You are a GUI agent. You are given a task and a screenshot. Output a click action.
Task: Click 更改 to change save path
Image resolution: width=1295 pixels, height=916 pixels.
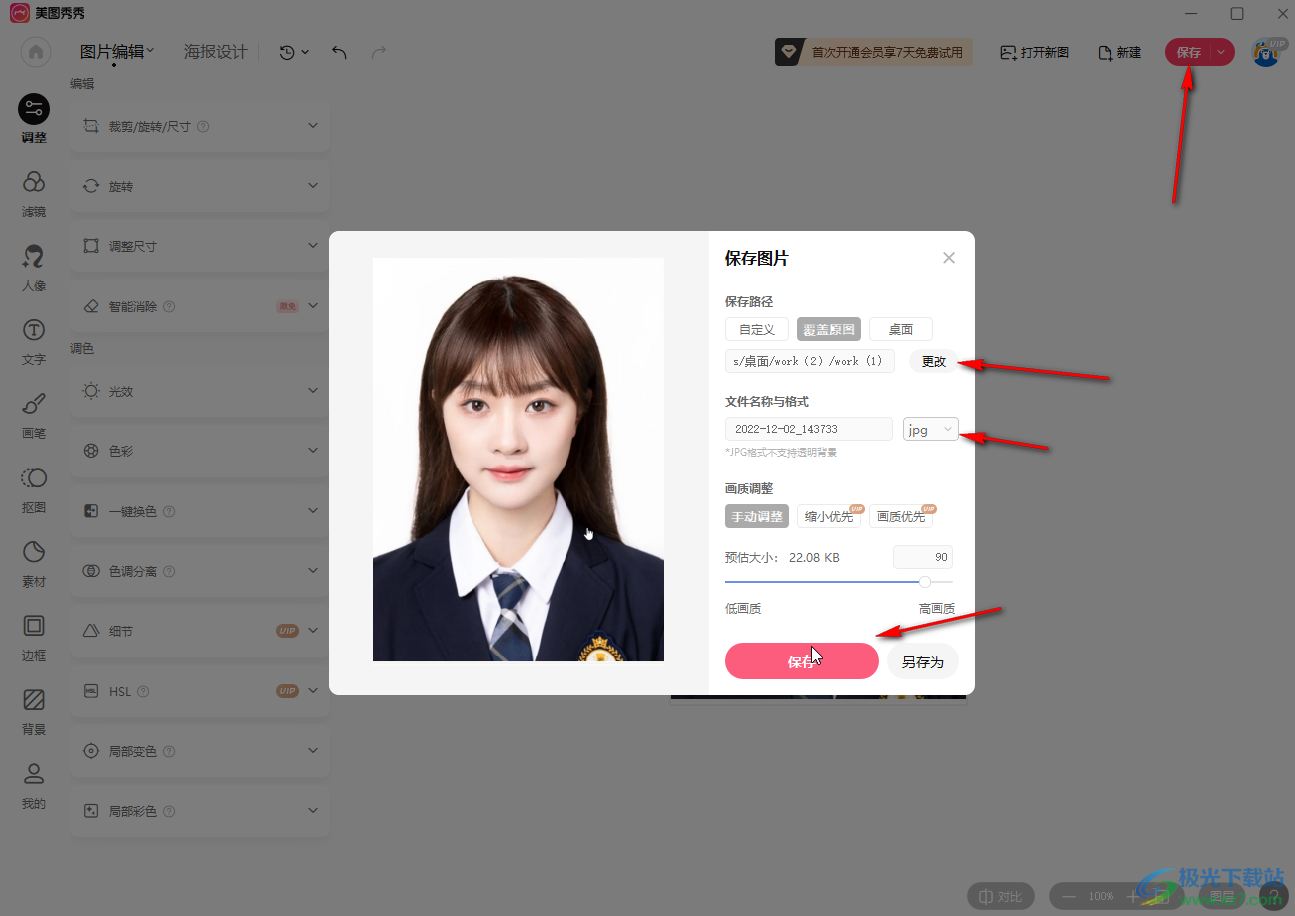(933, 361)
